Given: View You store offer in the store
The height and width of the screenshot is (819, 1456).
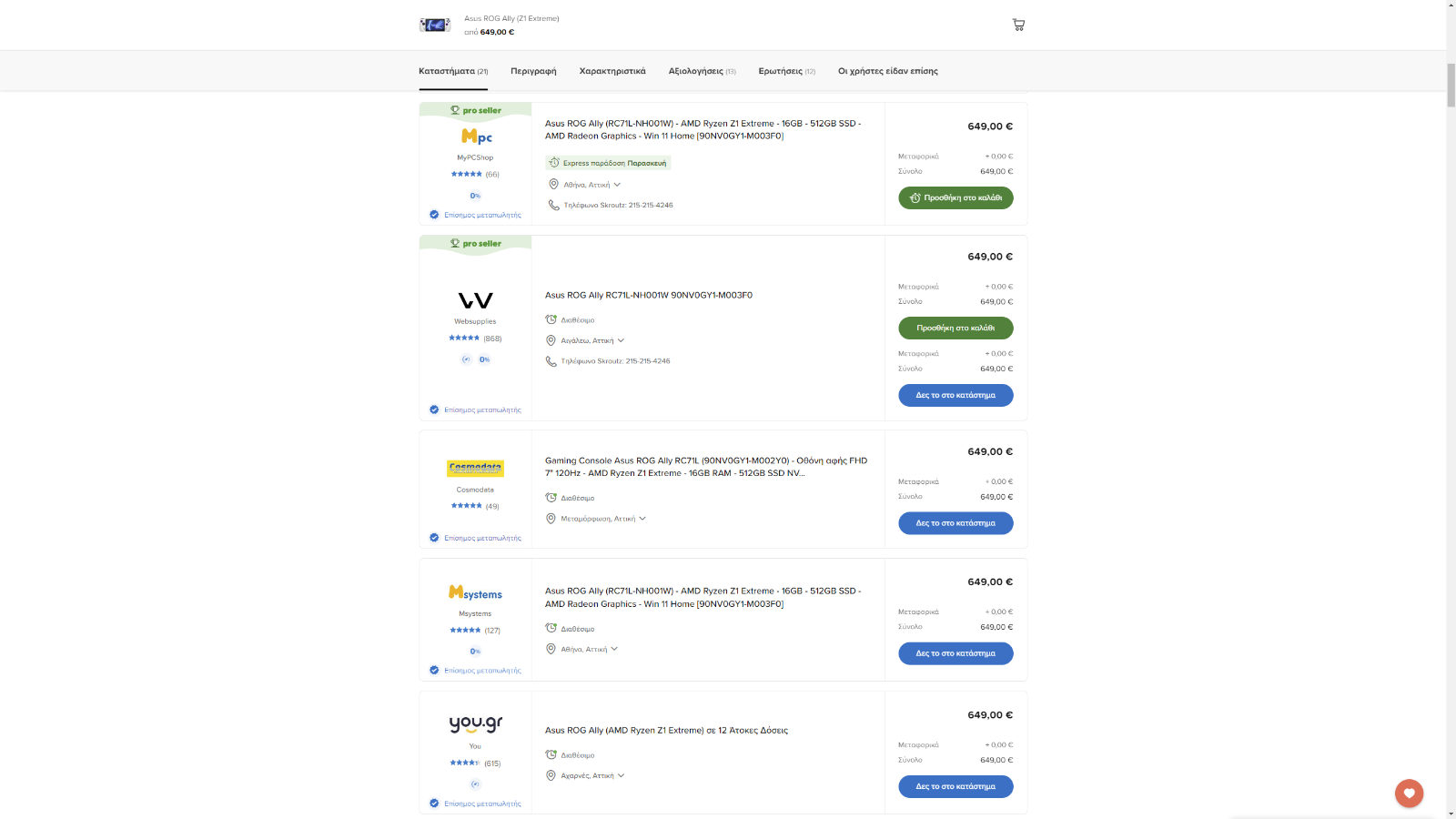Looking at the screenshot, I should point(955,786).
